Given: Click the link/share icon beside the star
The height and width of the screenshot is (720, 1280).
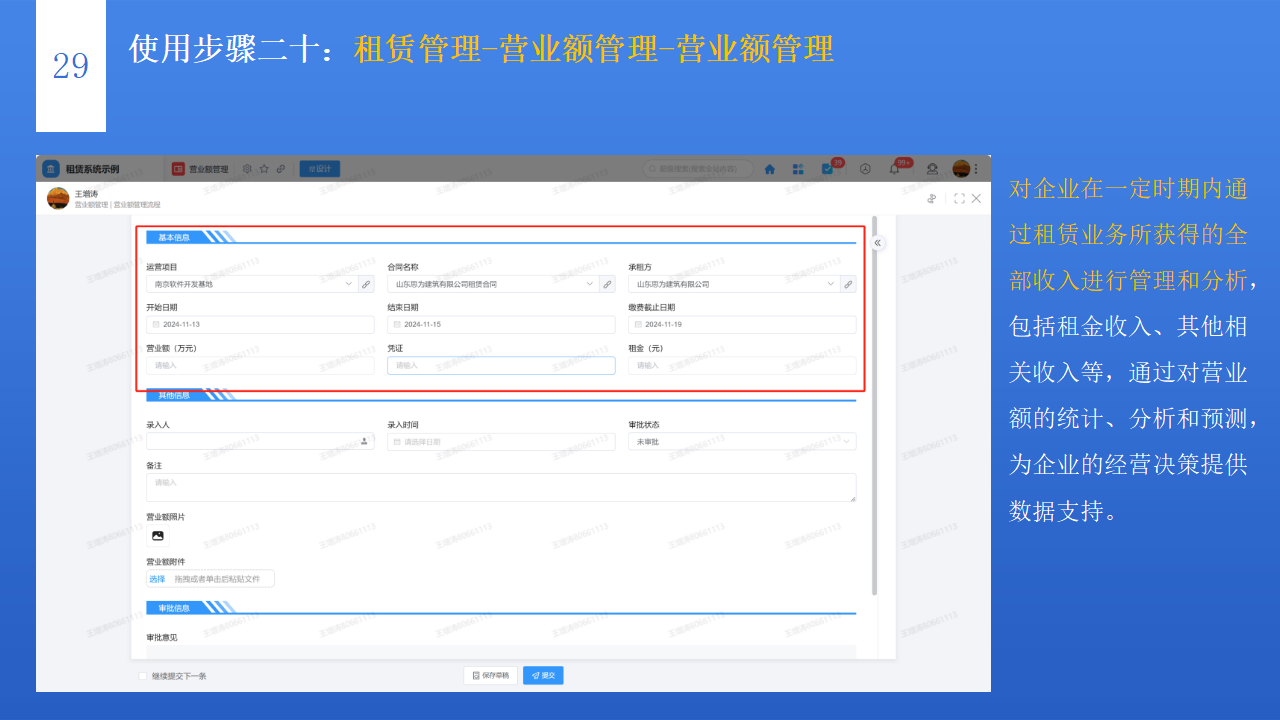Looking at the screenshot, I should 280,169.
